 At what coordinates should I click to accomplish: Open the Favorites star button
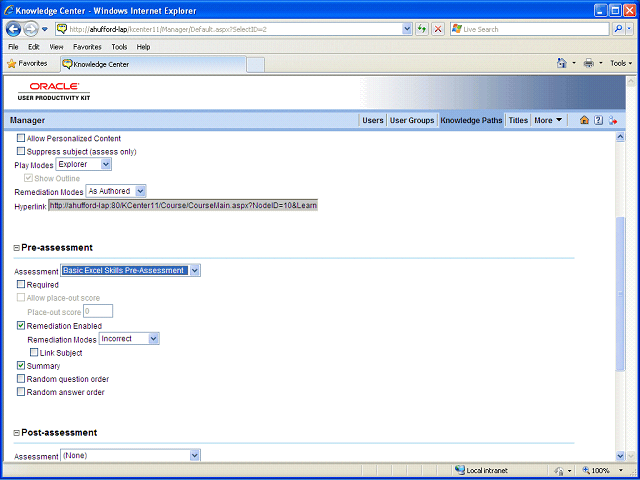coord(27,64)
